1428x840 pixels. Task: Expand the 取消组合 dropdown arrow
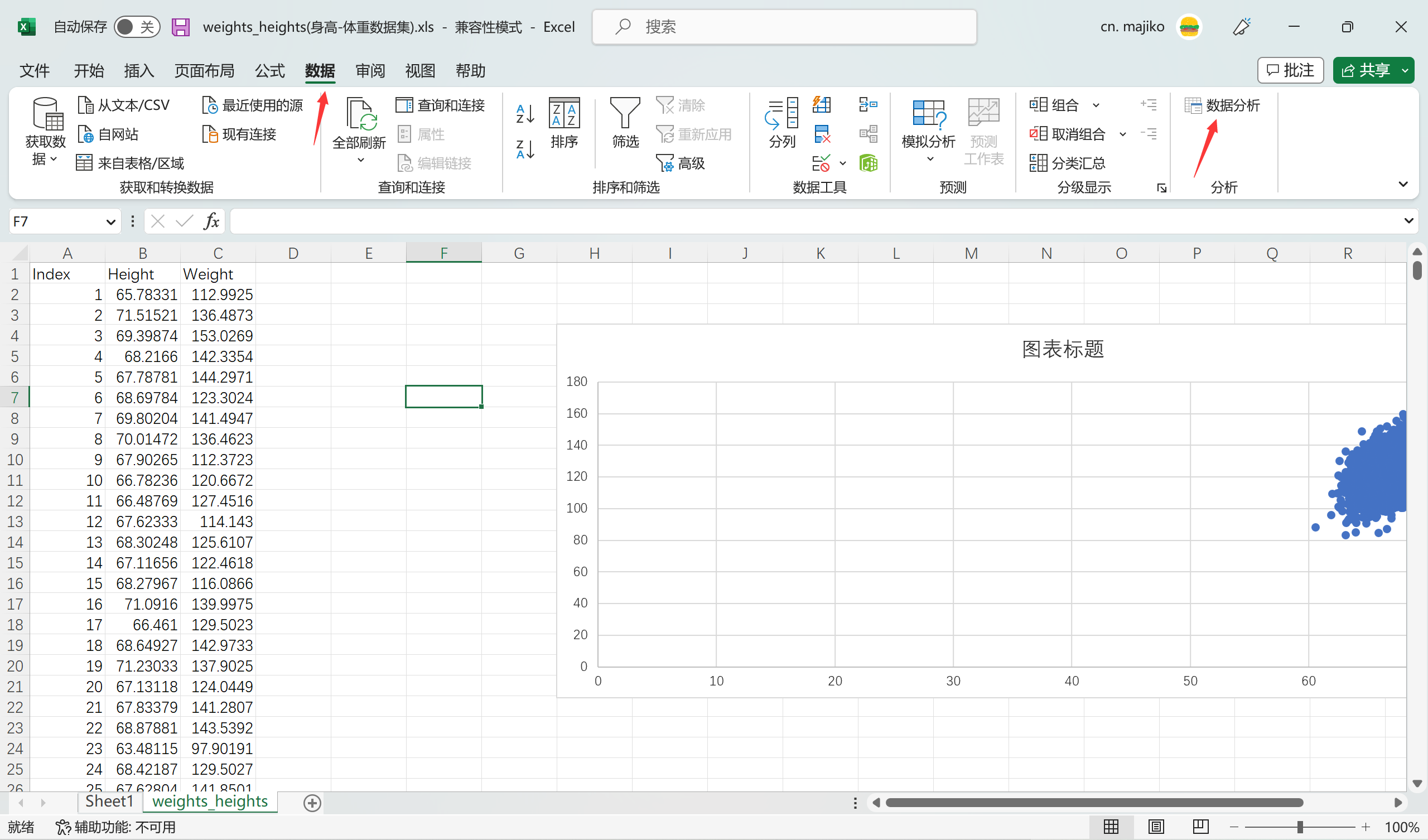1122,134
